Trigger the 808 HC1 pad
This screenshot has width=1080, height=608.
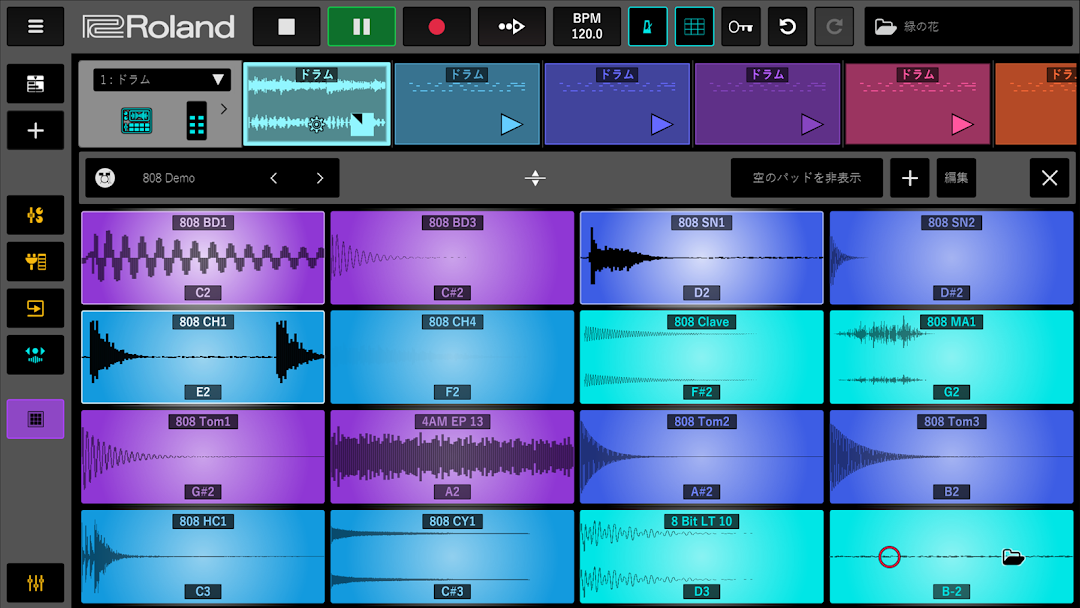pyautogui.click(x=203, y=556)
